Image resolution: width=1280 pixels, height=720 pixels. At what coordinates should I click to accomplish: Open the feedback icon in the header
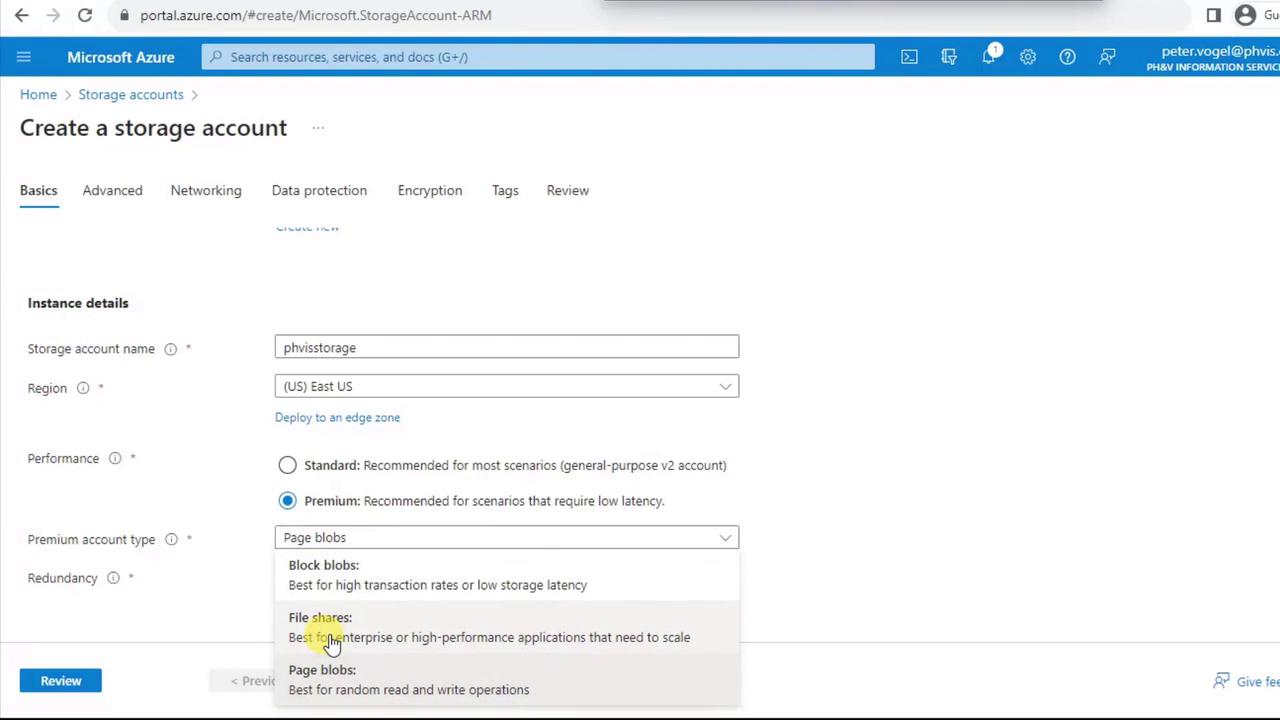point(1107,57)
